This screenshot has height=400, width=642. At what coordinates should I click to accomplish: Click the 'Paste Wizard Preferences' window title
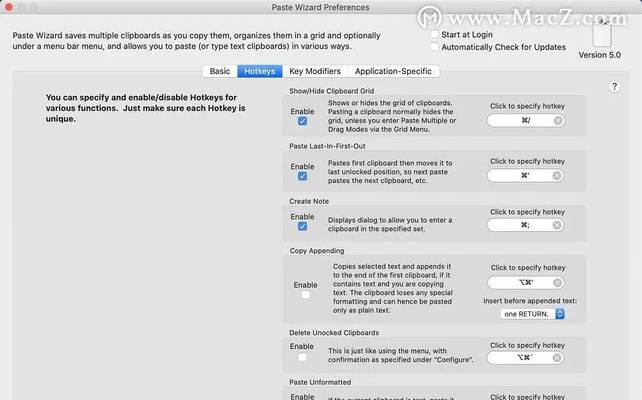coord(320,7)
